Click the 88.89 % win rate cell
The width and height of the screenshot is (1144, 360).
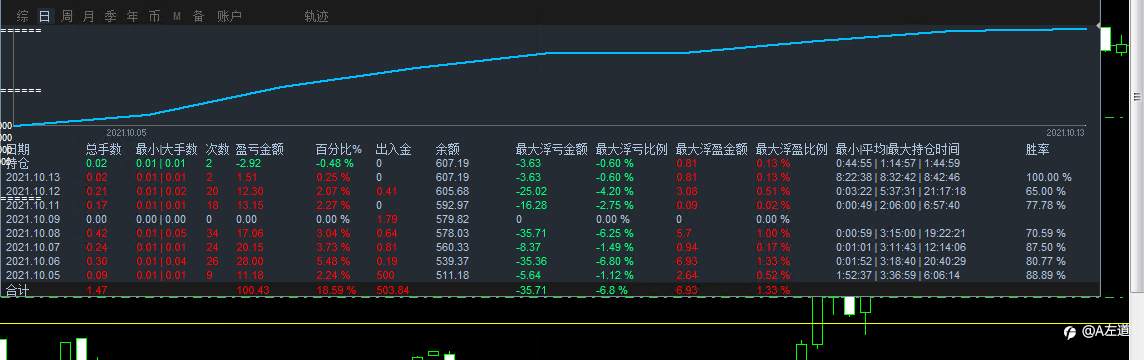tap(1046, 275)
